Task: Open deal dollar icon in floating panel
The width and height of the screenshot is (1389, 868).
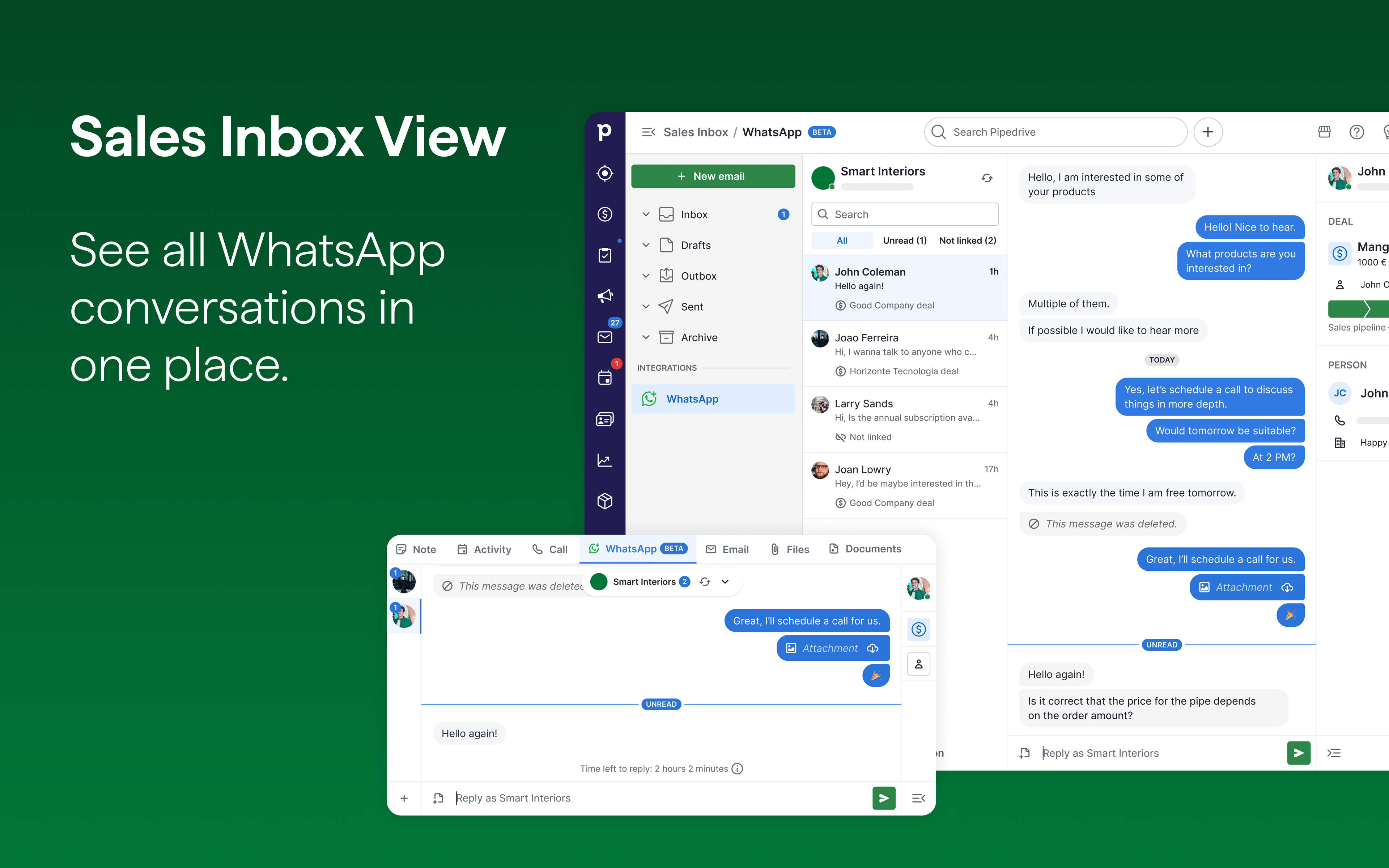Action: pyautogui.click(x=919, y=629)
